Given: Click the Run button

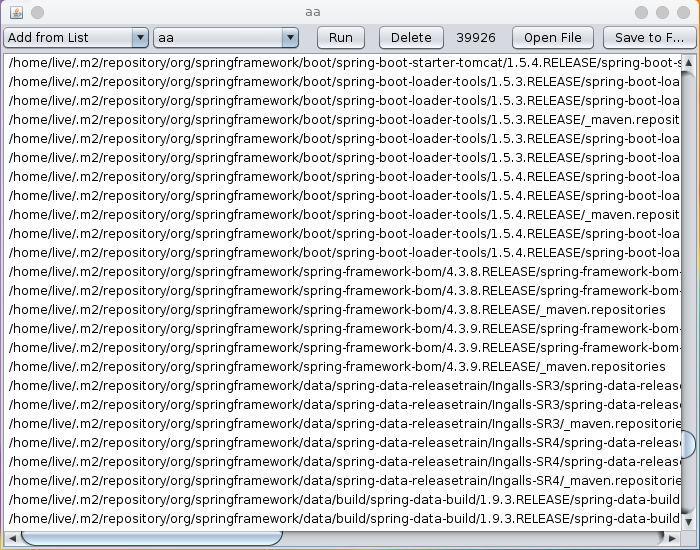Looking at the screenshot, I should point(341,38).
